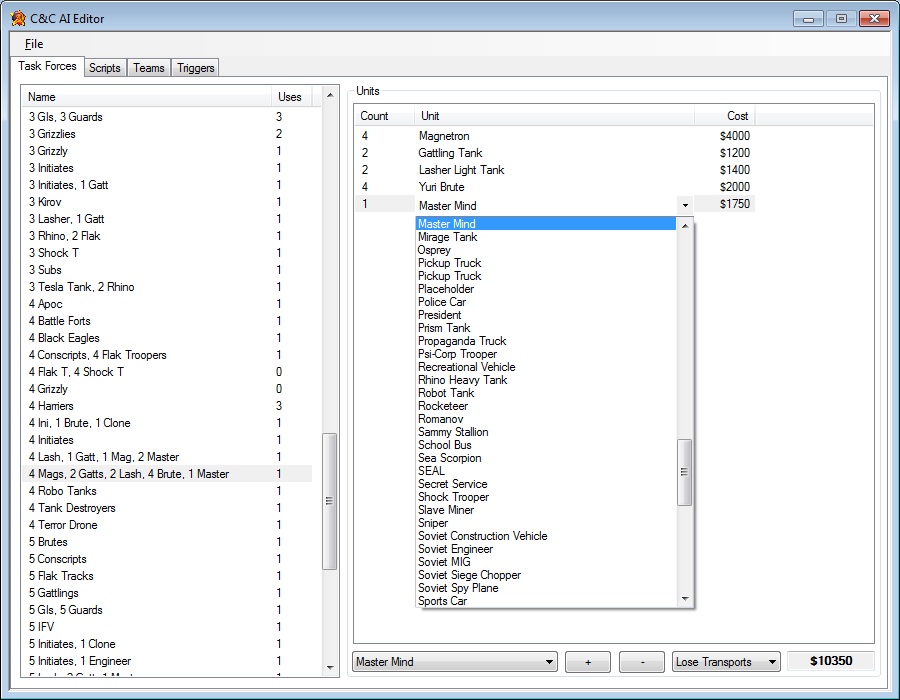Select the Gattling Tank unit row

coord(554,153)
